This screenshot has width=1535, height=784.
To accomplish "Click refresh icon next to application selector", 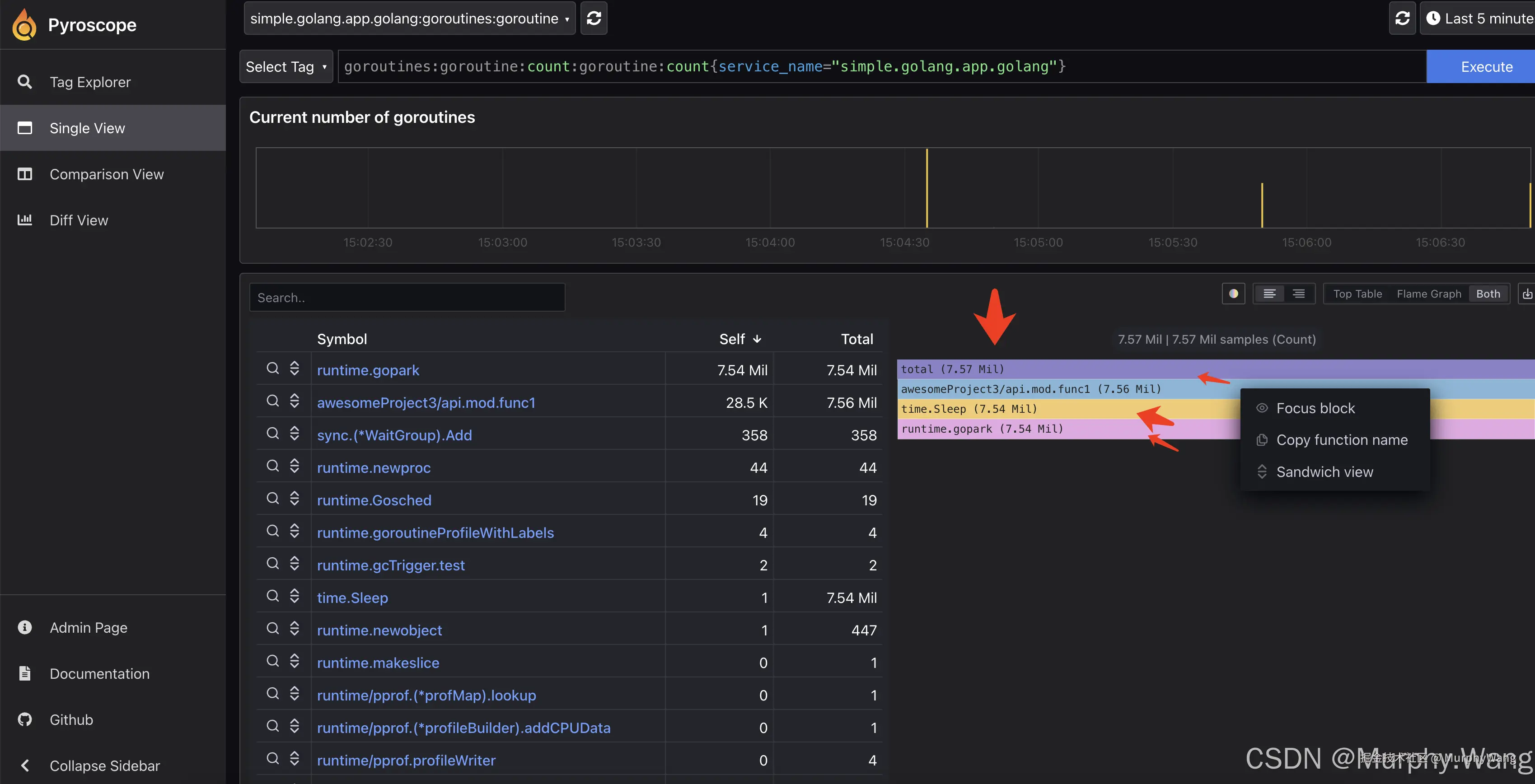I will (594, 19).
